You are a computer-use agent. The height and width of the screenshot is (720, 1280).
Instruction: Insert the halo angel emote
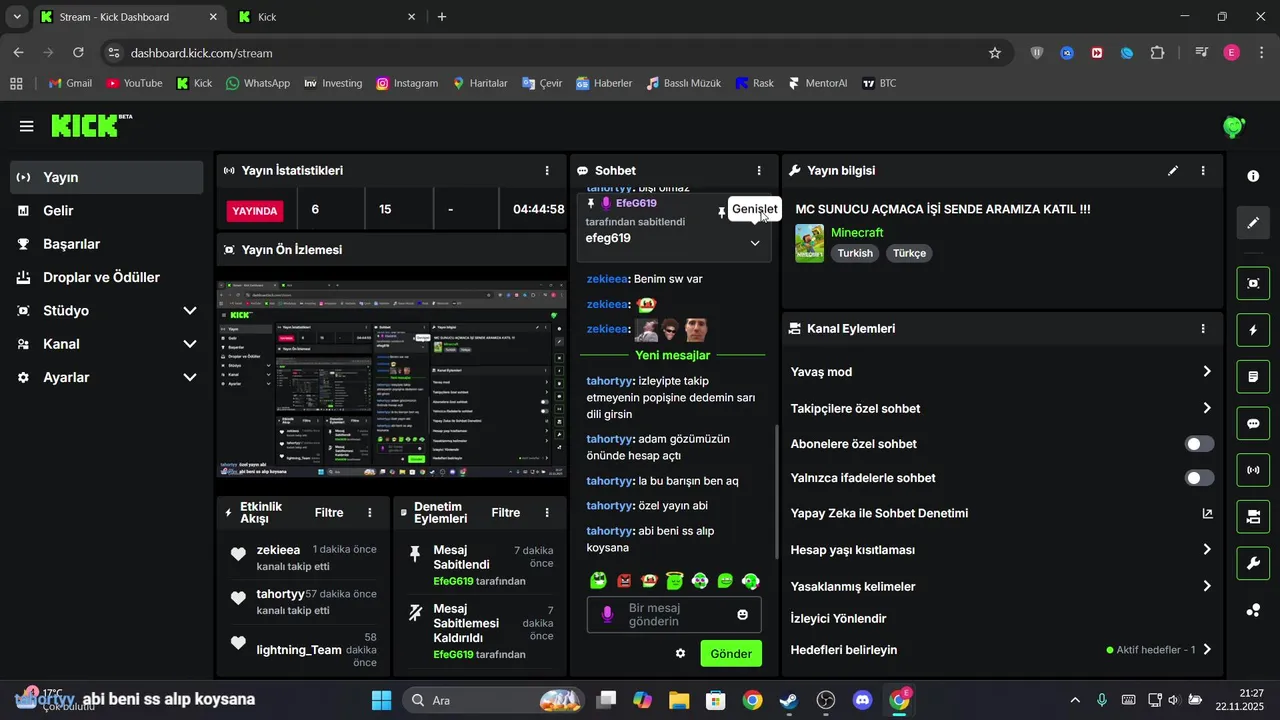pyautogui.click(x=675, y=580)
